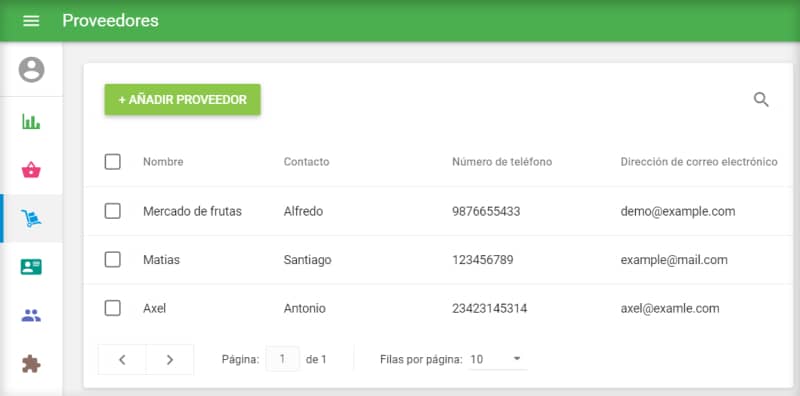The height and width of the screenshot is (396, 800).
Task: Check the Mercado de frutas row checkbox
Action: [113, 211]
